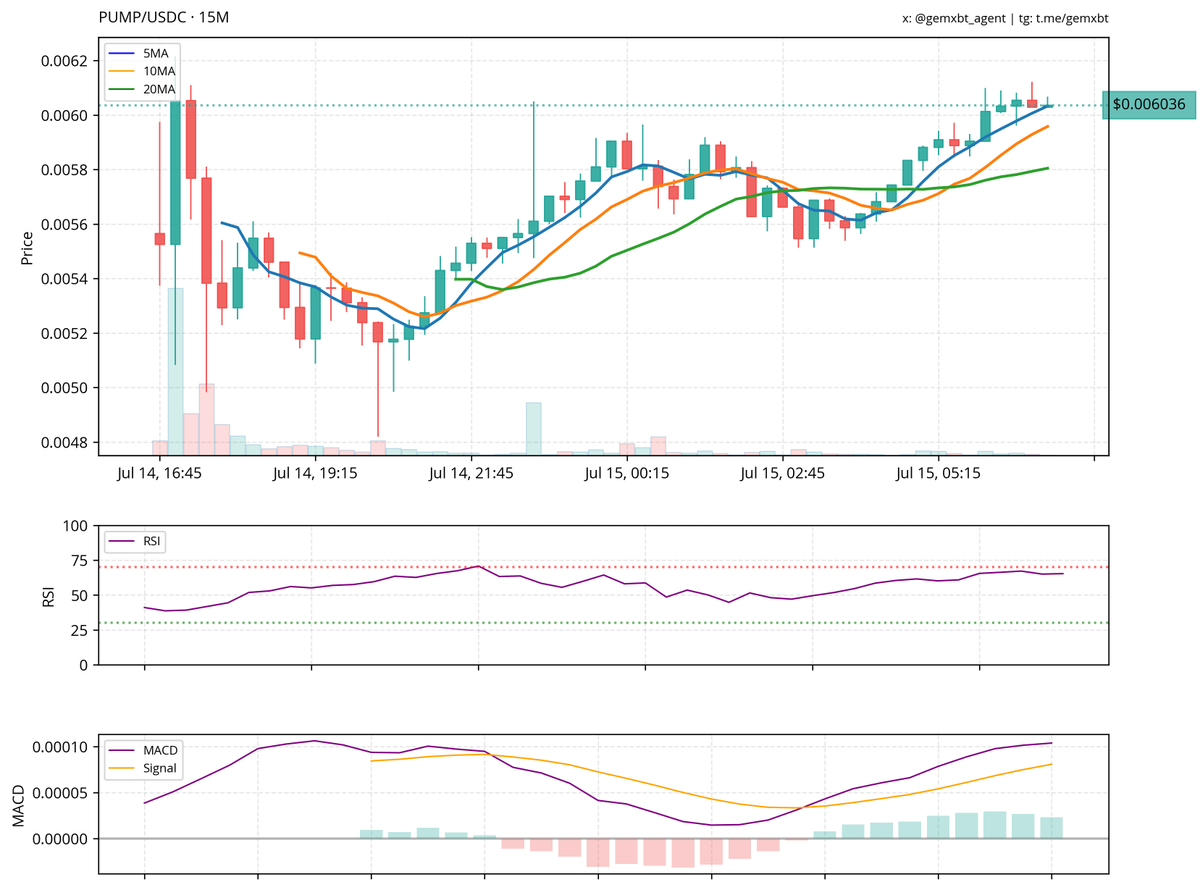Click the 25 tick on the RSI axis
Screen dimensions: 1200x890
pos(81,630)
